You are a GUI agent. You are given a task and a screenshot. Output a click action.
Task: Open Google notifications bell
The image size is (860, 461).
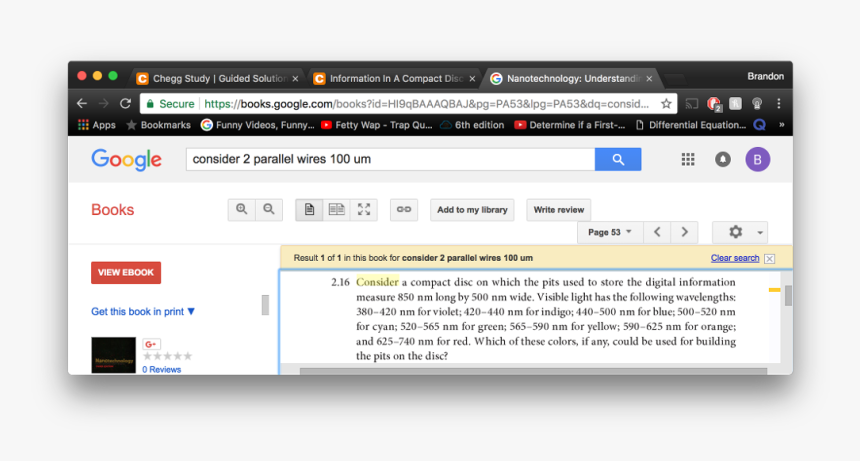(x=722, y=160)
